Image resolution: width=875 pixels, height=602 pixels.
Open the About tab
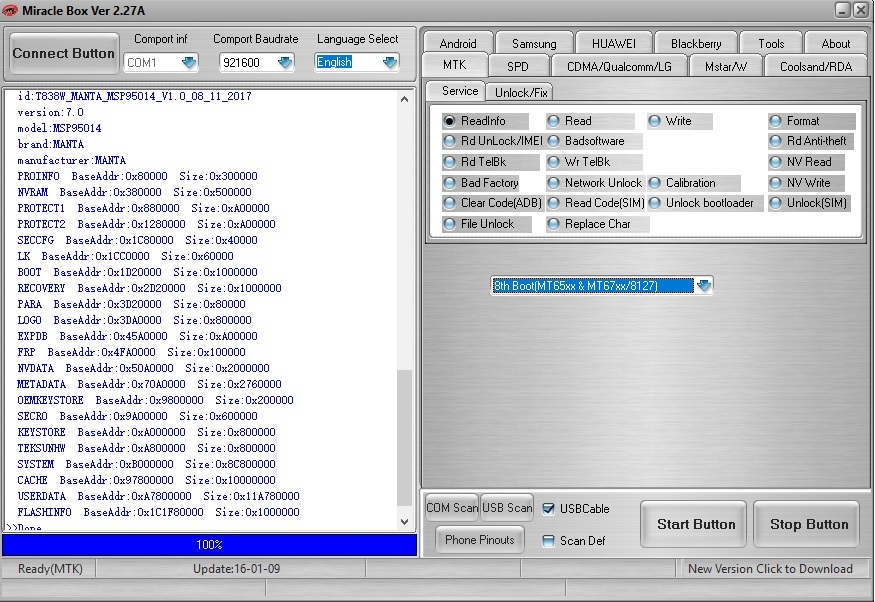click(x=835, y=44)
